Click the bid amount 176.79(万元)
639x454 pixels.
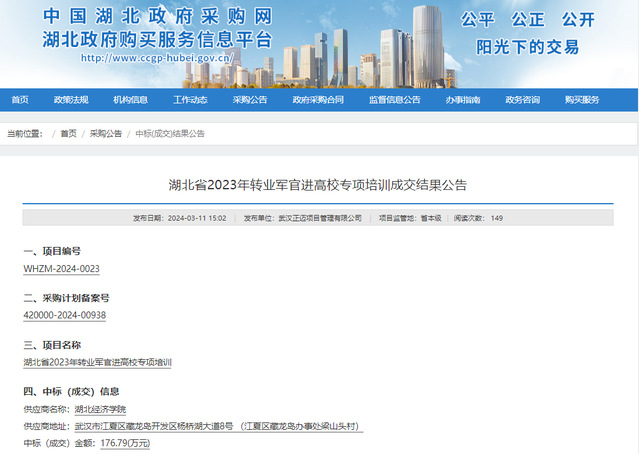[x=125, y=443]
